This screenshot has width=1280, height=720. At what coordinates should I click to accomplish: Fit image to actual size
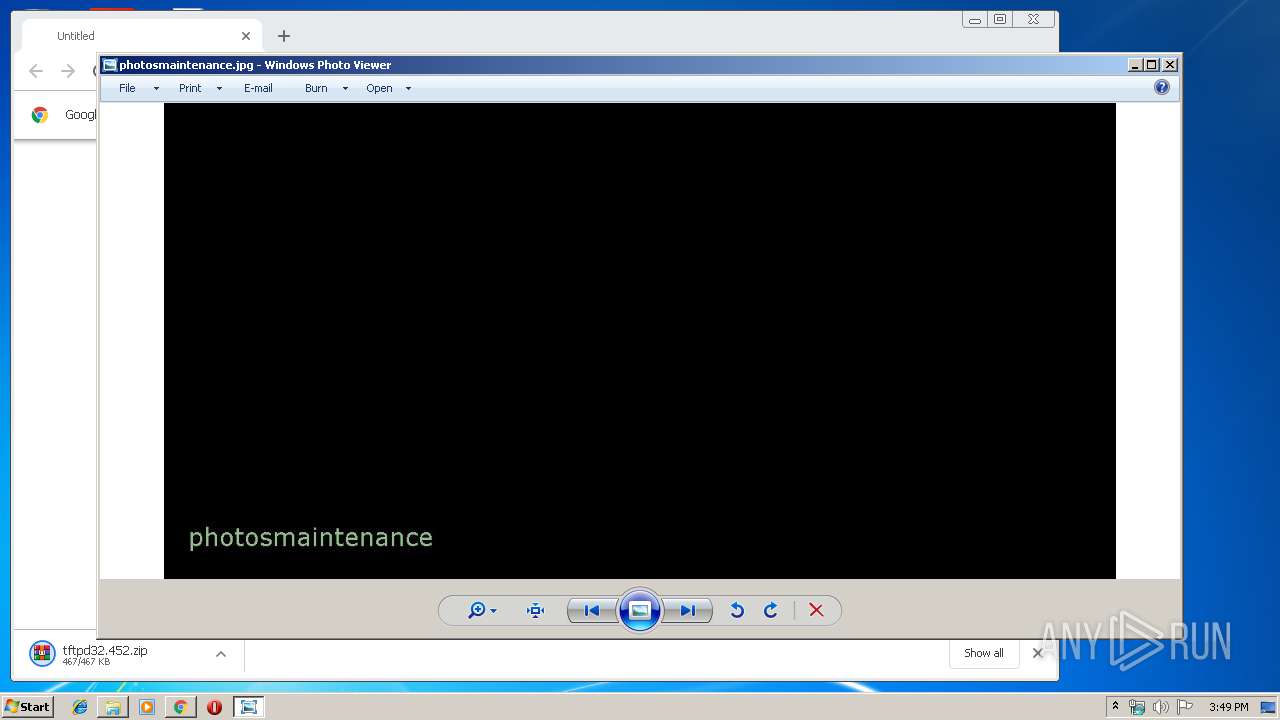535,611
